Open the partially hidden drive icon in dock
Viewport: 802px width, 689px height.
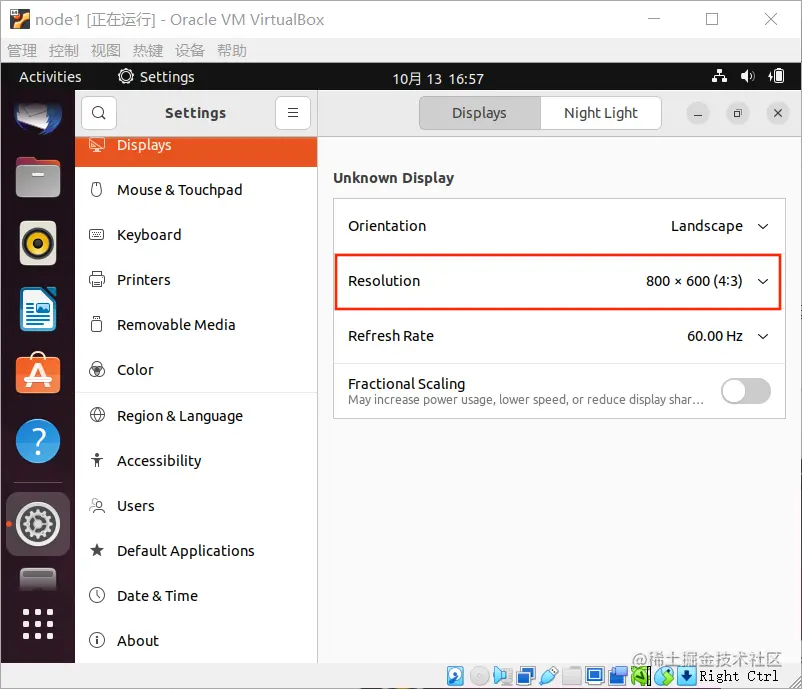[x=38, y=579]
